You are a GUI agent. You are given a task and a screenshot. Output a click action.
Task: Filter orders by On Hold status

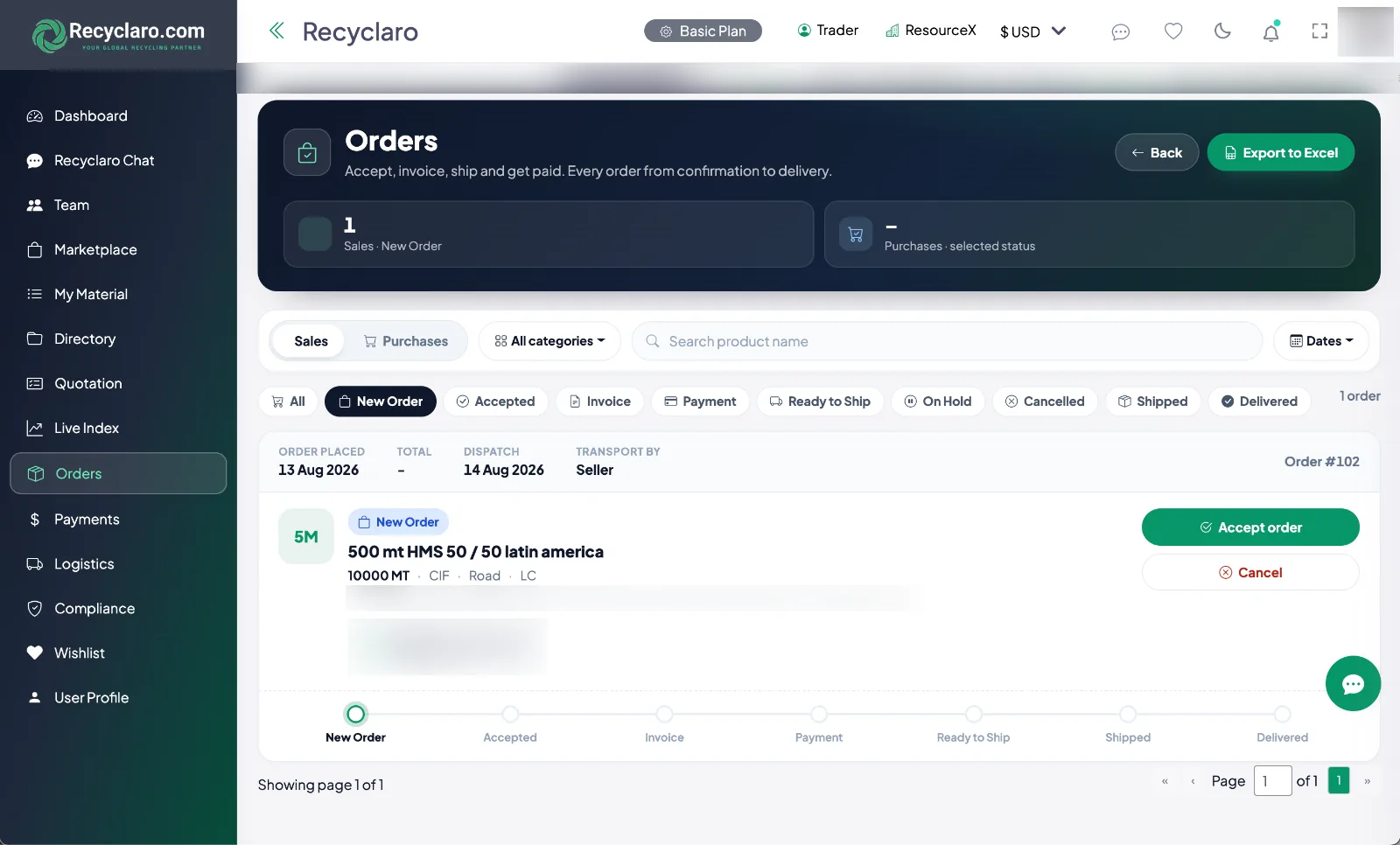(938, 402)
